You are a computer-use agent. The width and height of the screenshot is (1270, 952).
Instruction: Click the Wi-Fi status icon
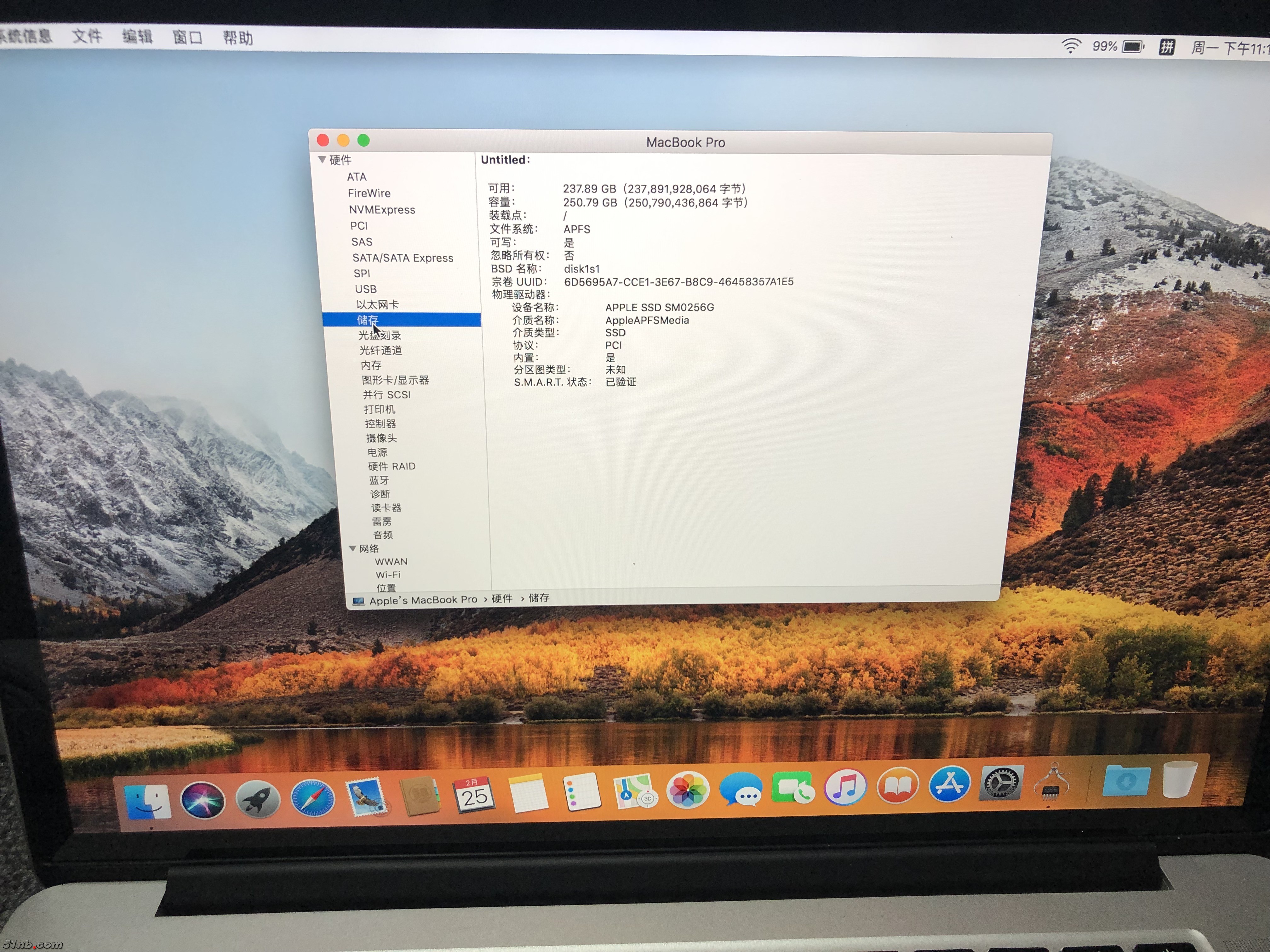[x=1071, y=46]
